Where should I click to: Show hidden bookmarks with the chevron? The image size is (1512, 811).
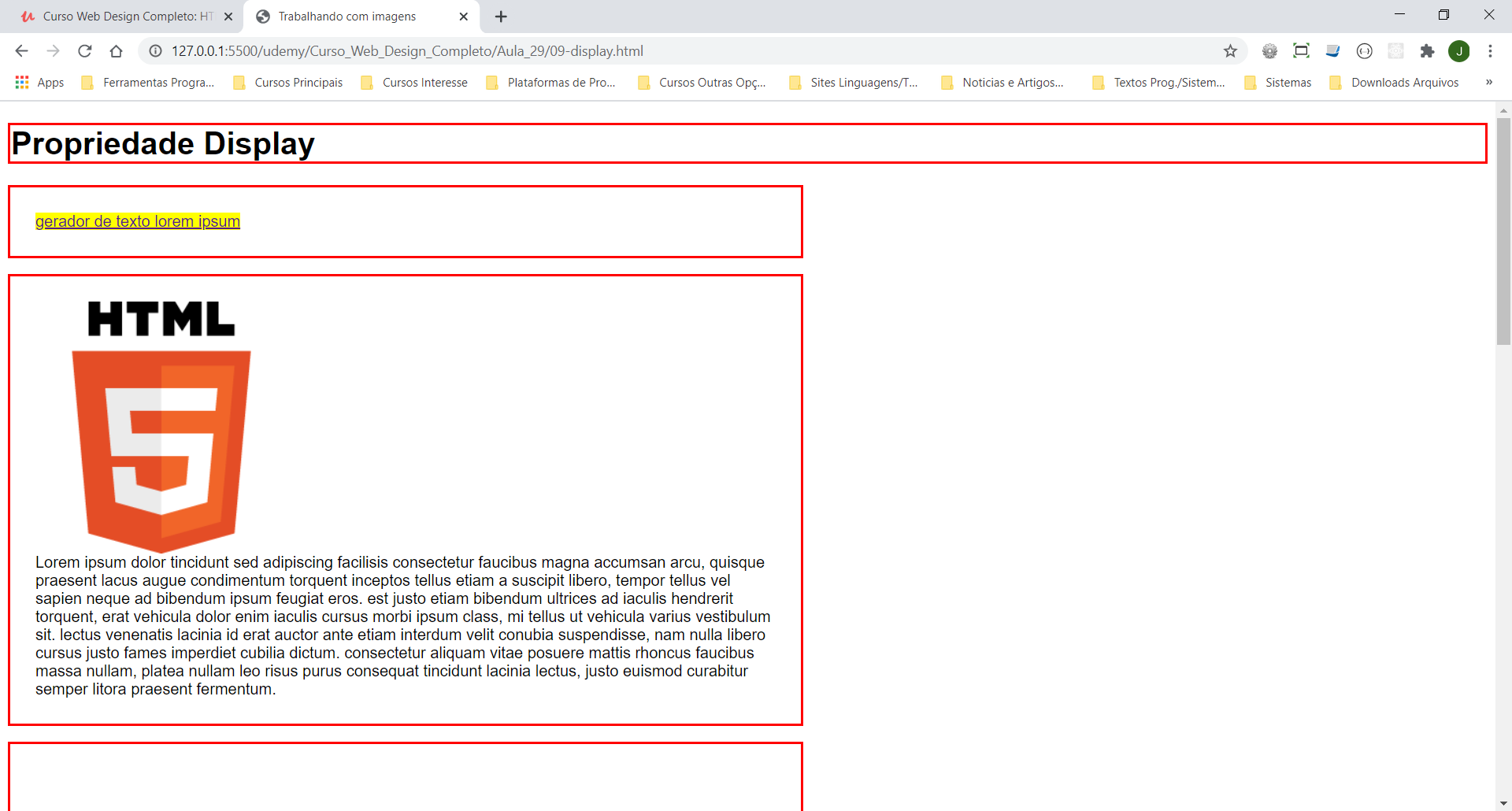point(1488,83)
